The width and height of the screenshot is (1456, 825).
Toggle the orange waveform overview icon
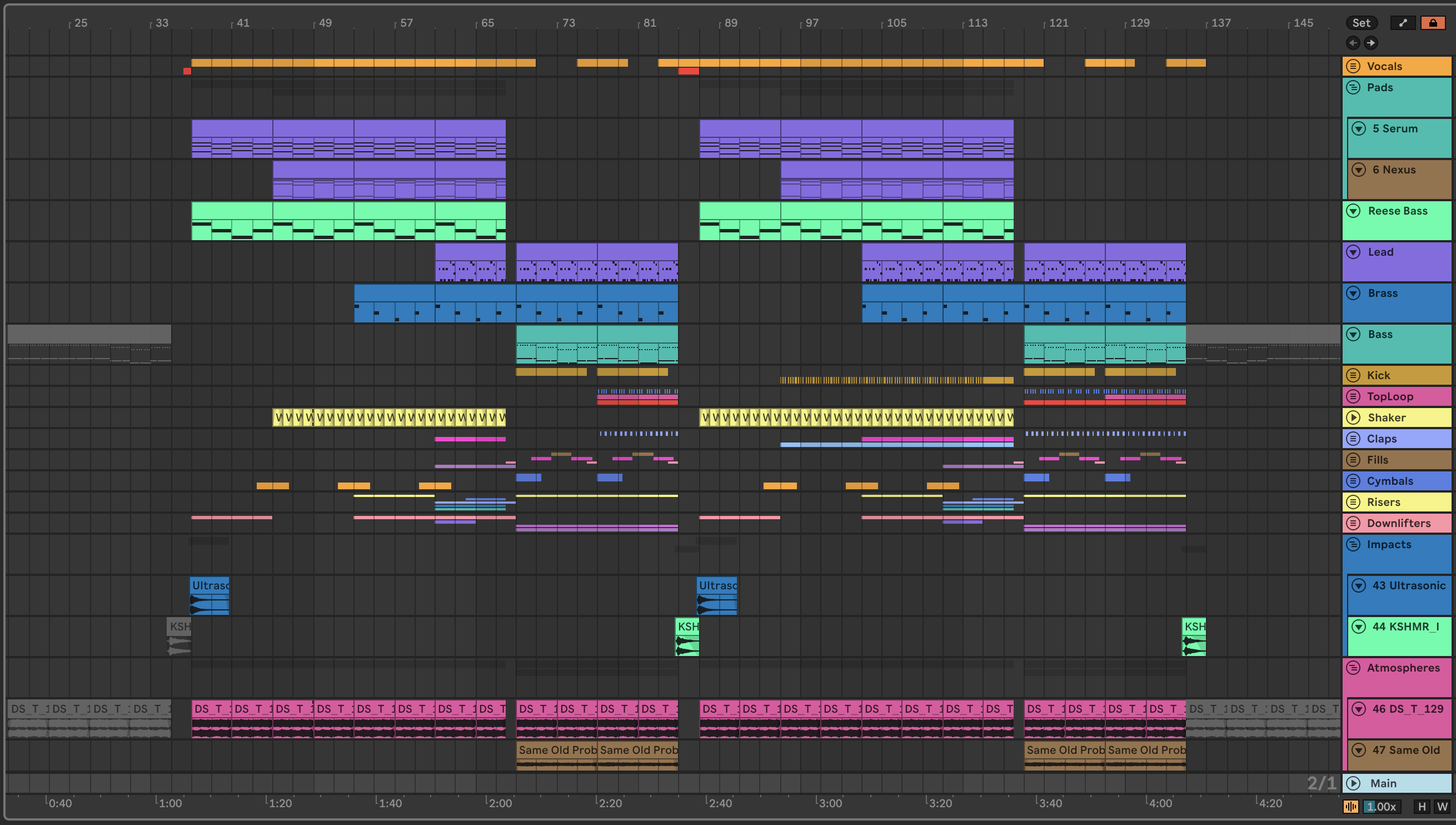tap(1350, 806)
